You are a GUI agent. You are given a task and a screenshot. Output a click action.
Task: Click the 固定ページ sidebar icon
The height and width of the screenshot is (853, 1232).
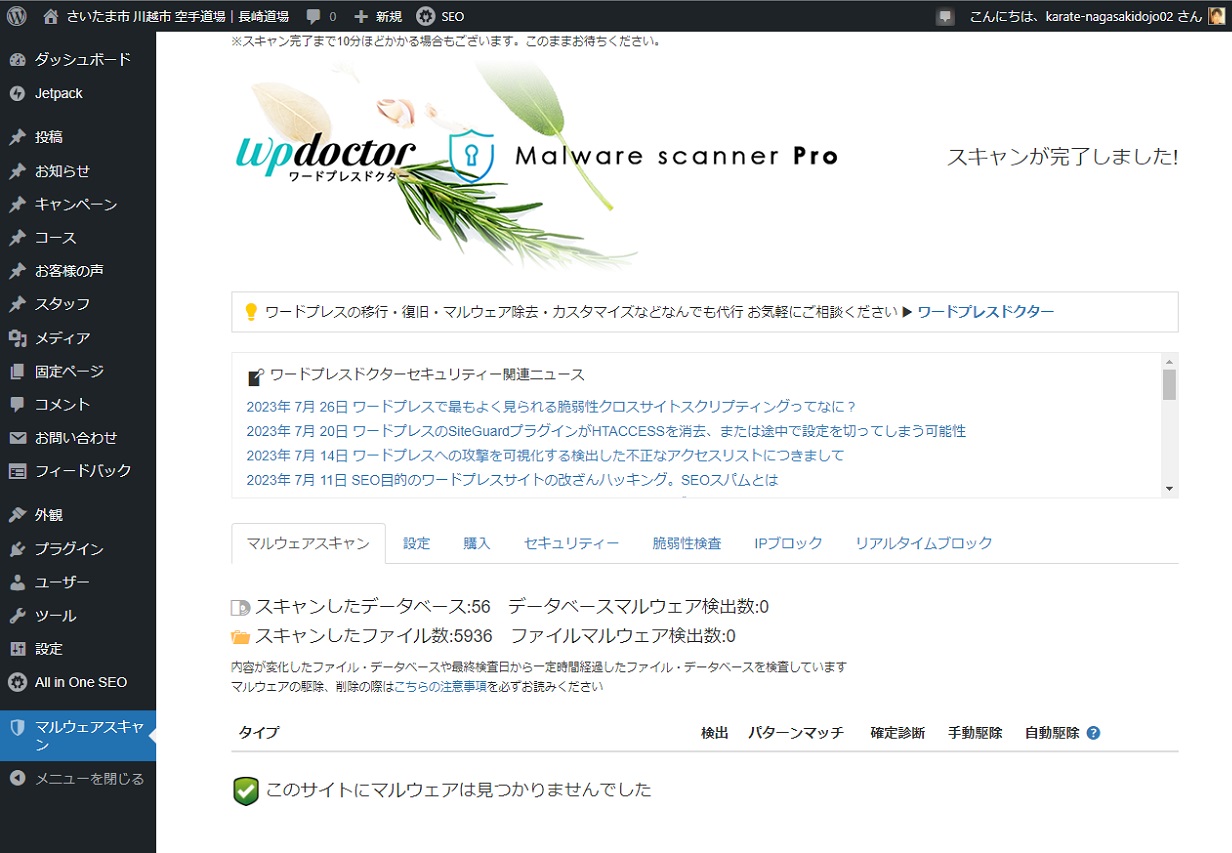point(17,371)
